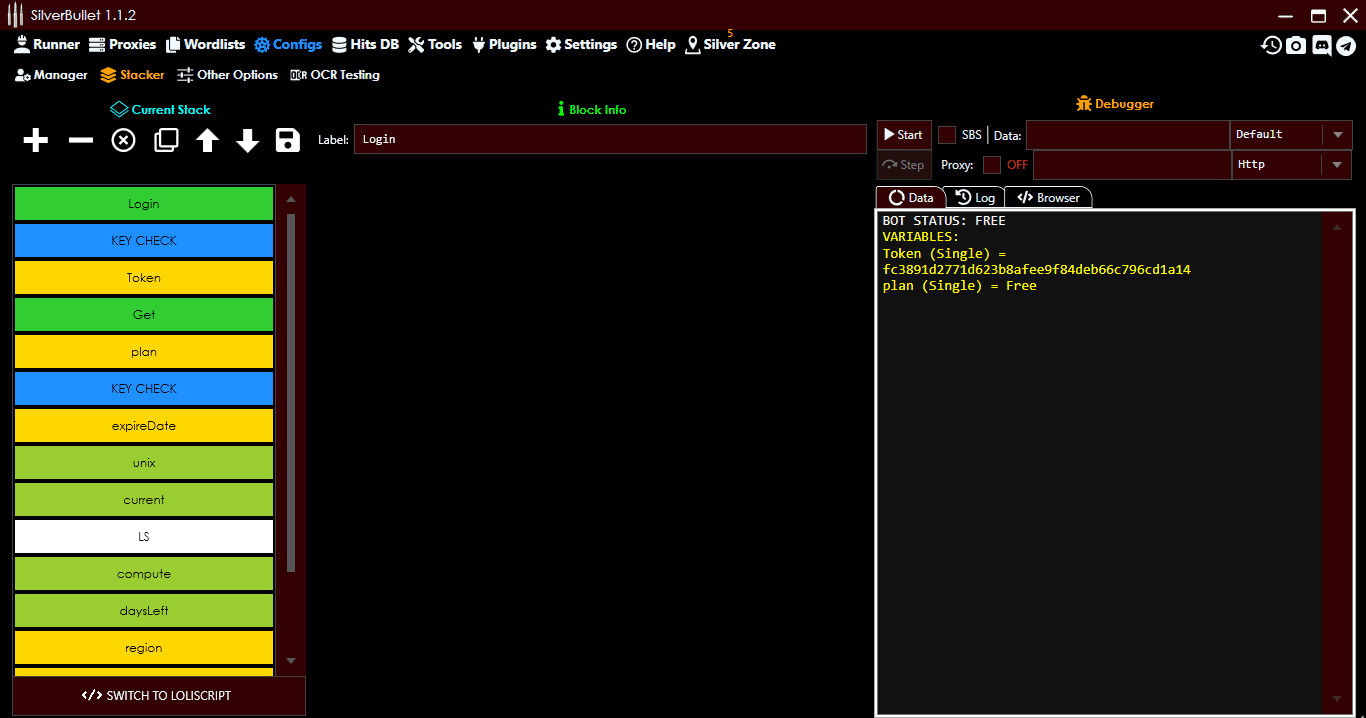Click the 'plan (Single) = Free' line
Screen dimensions: 1366x718
[960, 286]
